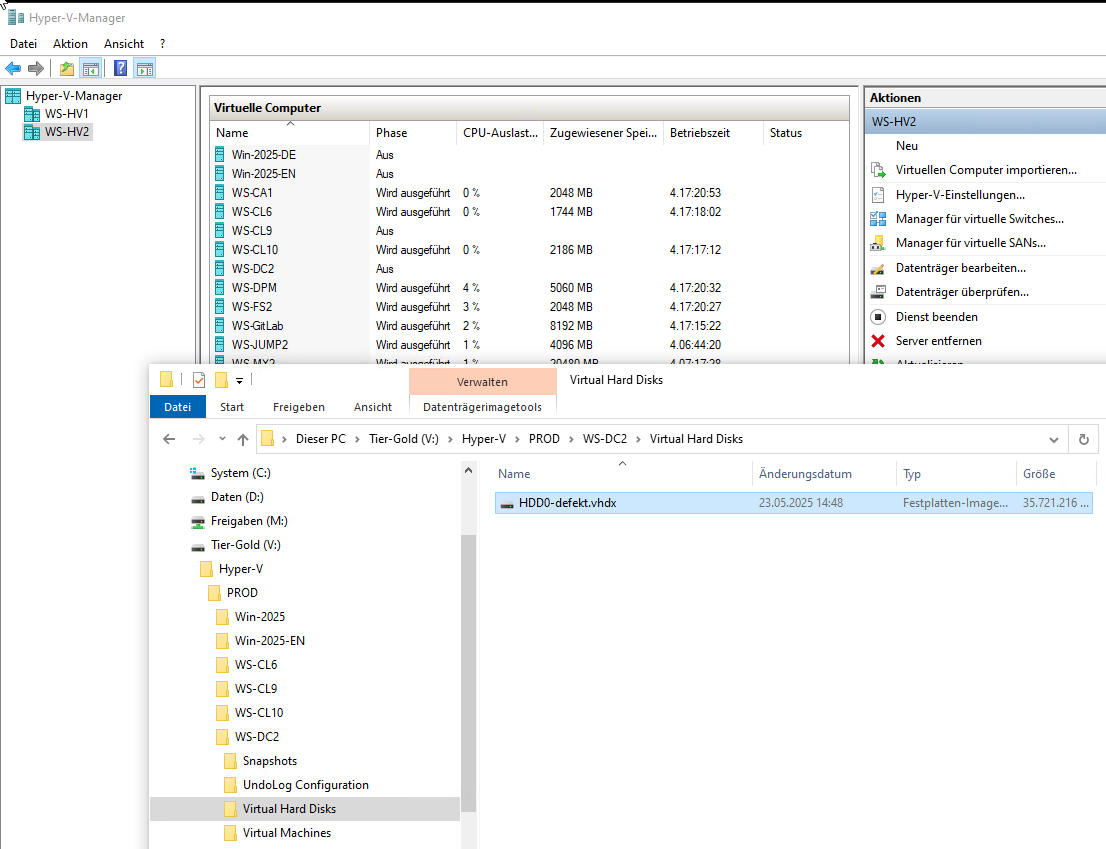Expand the Explorer address bar history dropdown
This screenshot has width=1106, height=849.
(1054, 439)
